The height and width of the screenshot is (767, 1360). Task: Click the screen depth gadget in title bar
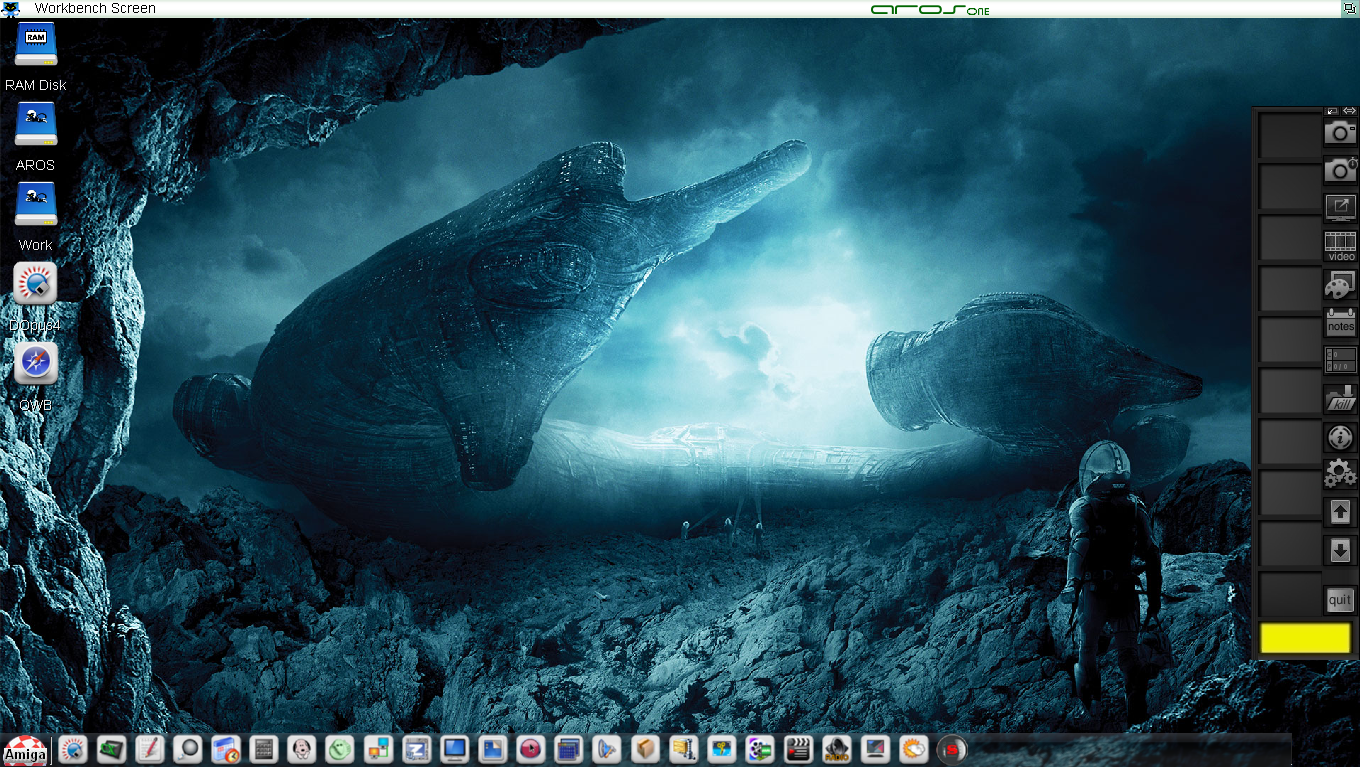[1350, 8]
